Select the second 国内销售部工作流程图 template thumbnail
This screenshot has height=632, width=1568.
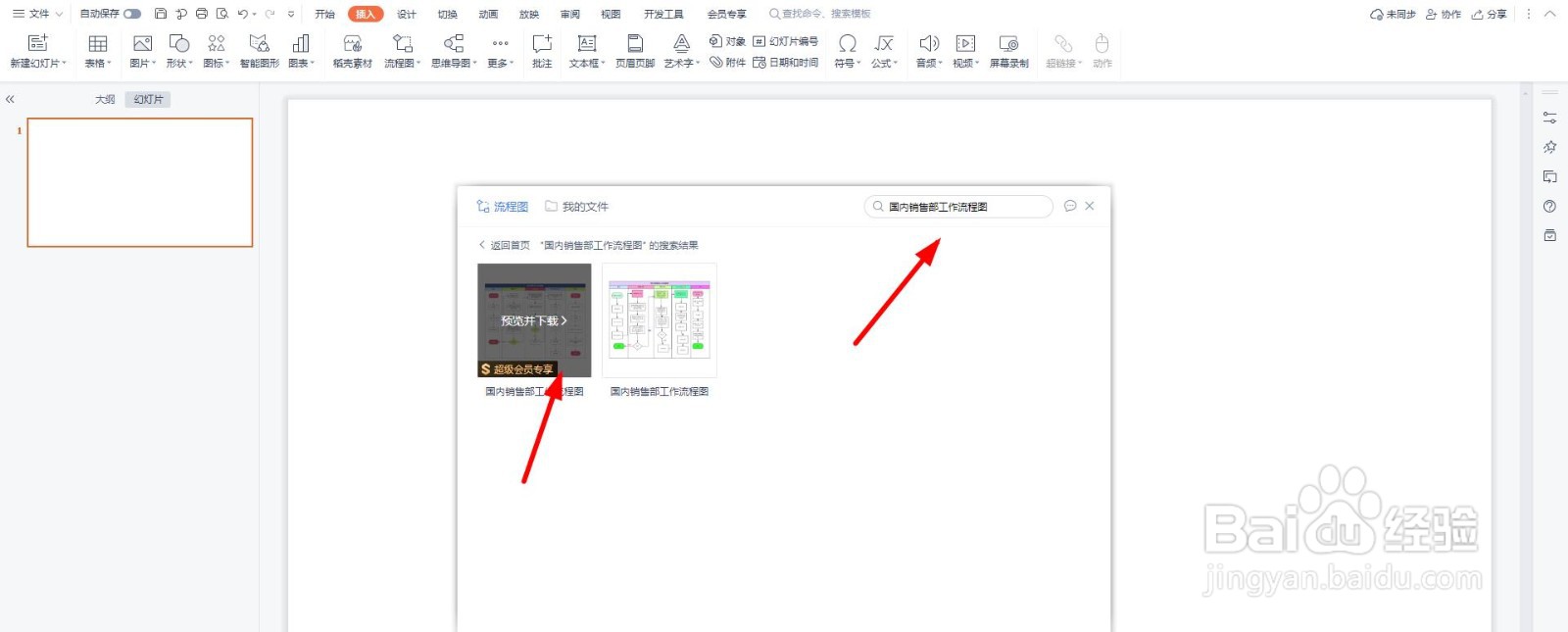[x=660, y=319]
